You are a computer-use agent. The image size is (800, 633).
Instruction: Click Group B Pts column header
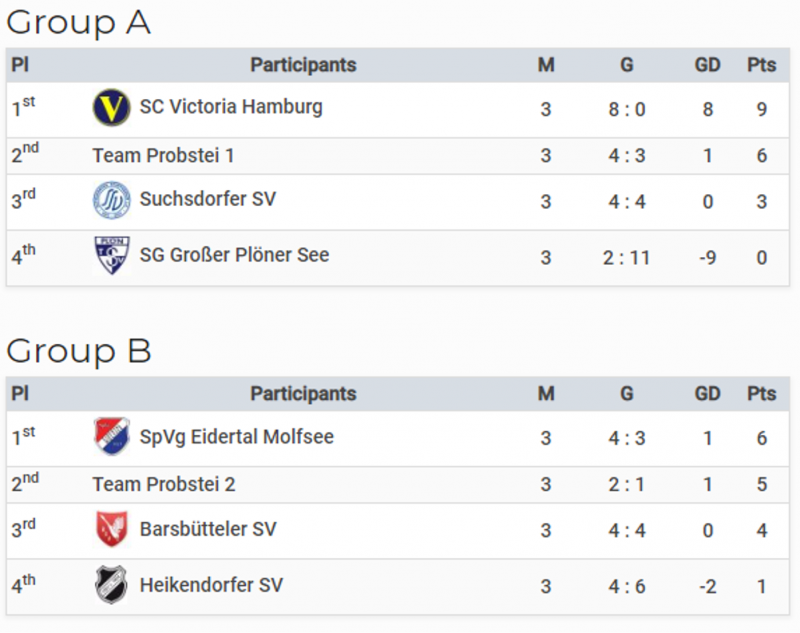[761, 394]
